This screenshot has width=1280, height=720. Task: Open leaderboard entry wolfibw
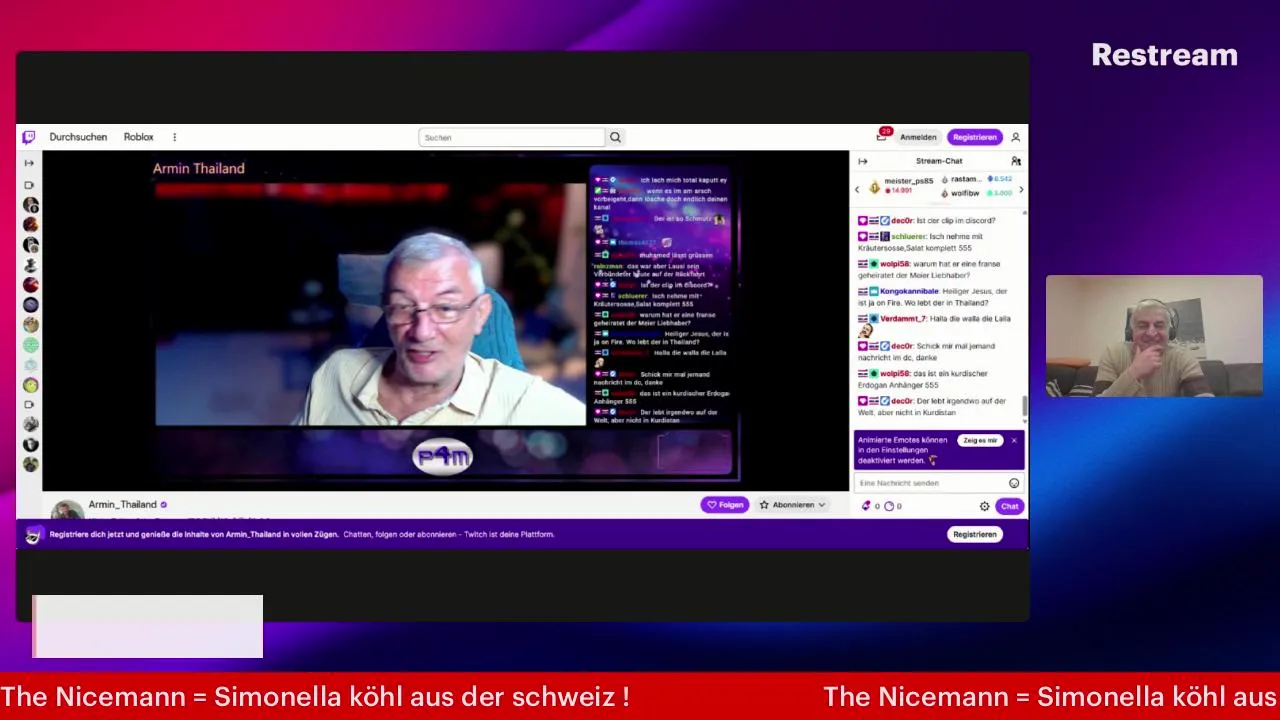965,193
